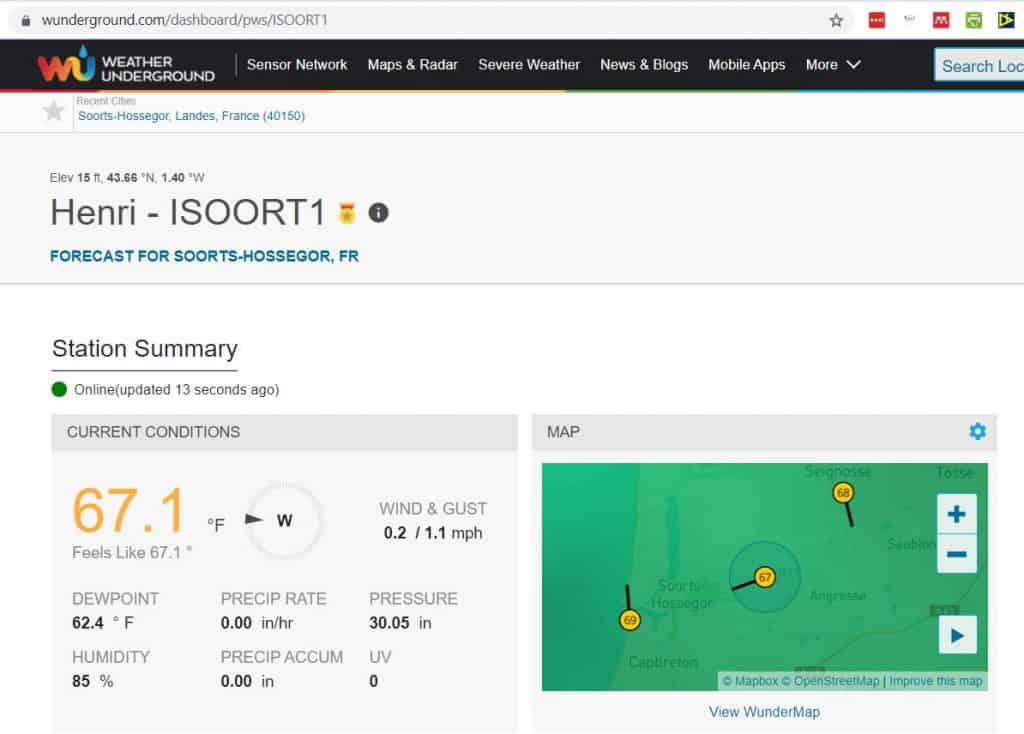The image size is (1024, 734).
Task: Click the °F temperature unit label
Action: [x=216, y=524]
